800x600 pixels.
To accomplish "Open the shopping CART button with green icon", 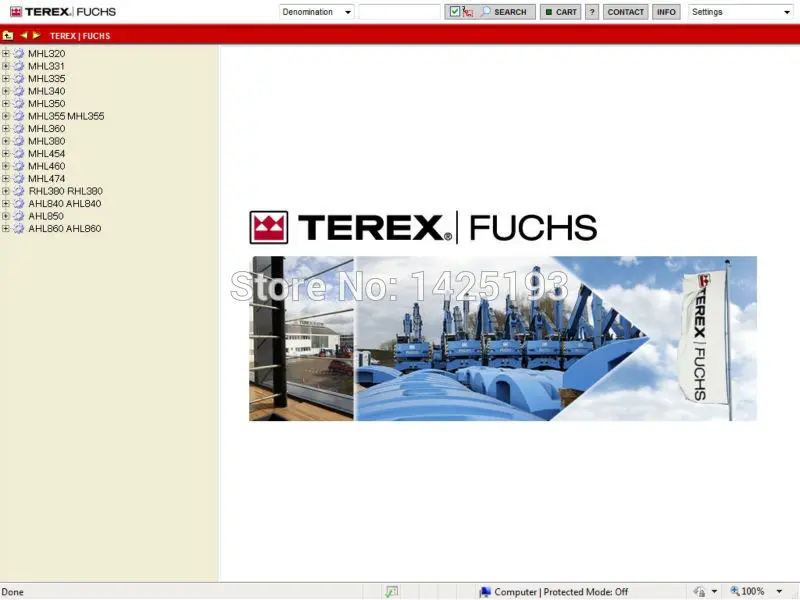I will coord(561,12).
